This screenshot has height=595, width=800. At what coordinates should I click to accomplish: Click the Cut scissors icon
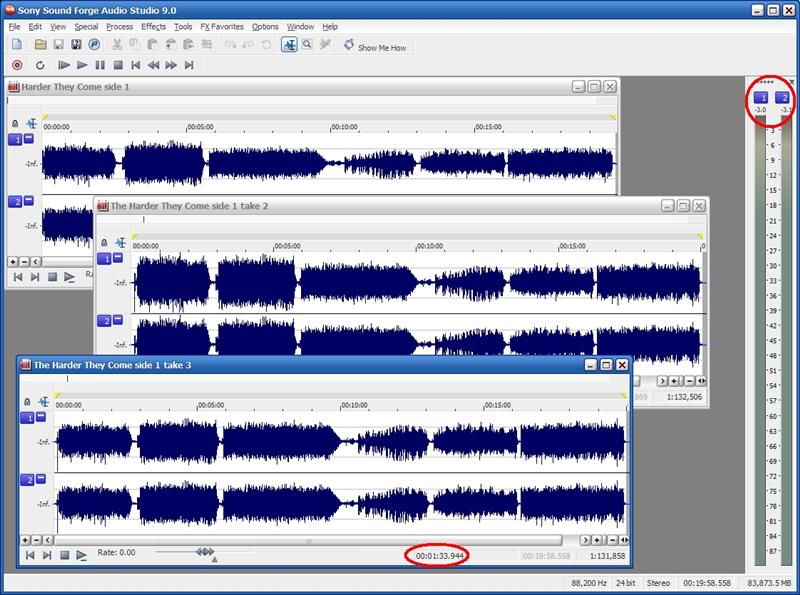[x=118, y=45]
